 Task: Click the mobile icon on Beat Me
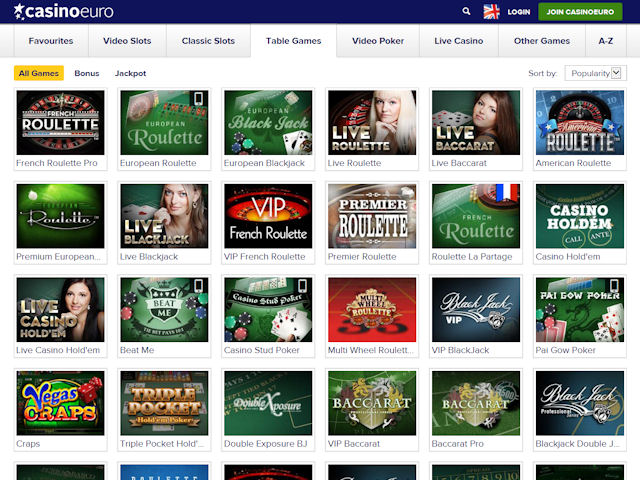(198, 285)
